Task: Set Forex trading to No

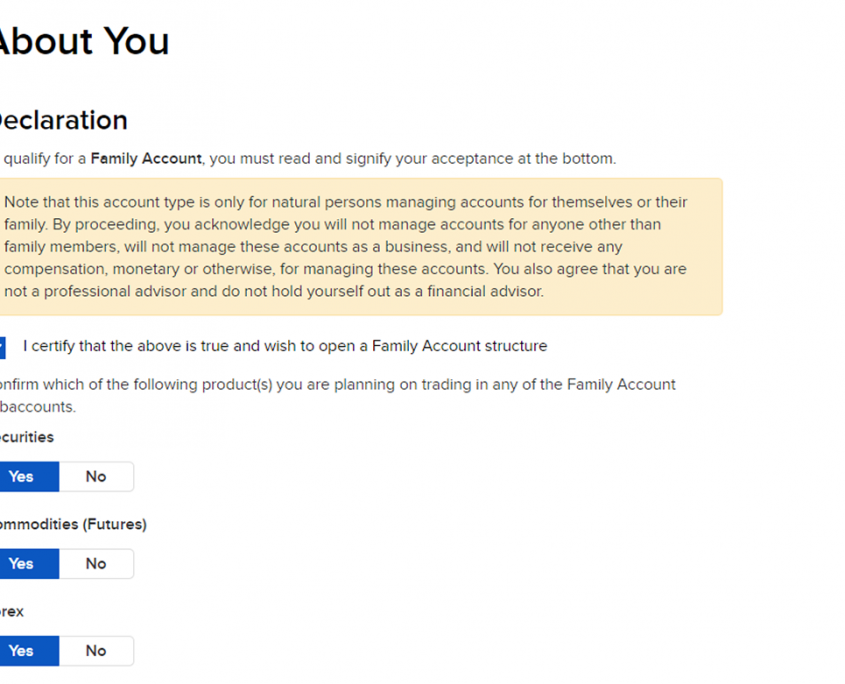Action: click(96, 651)
